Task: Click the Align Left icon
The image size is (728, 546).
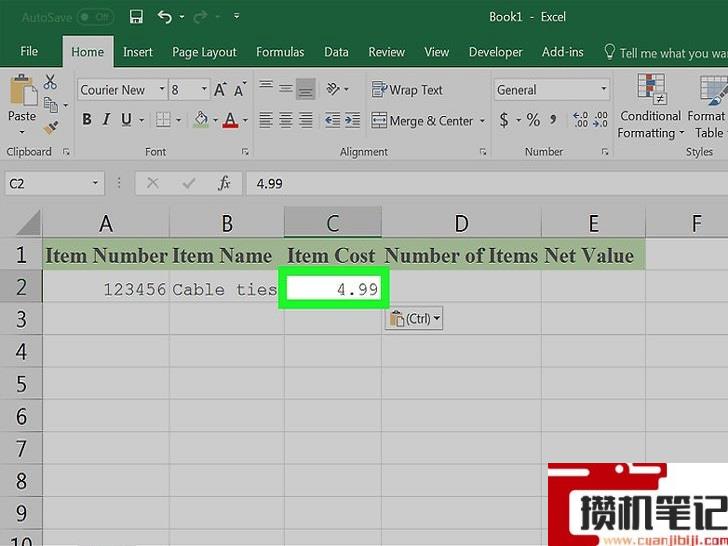Action: [266, 120]
